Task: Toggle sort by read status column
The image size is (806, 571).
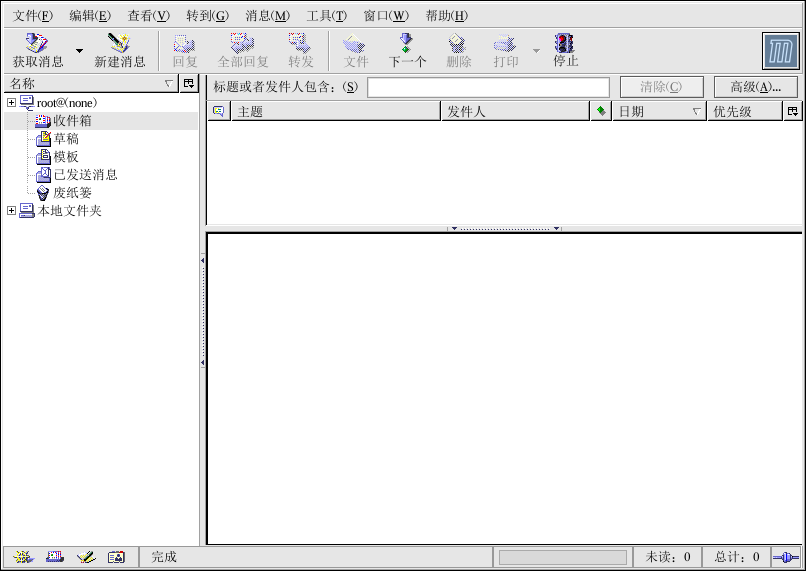Action: point(601,112)
